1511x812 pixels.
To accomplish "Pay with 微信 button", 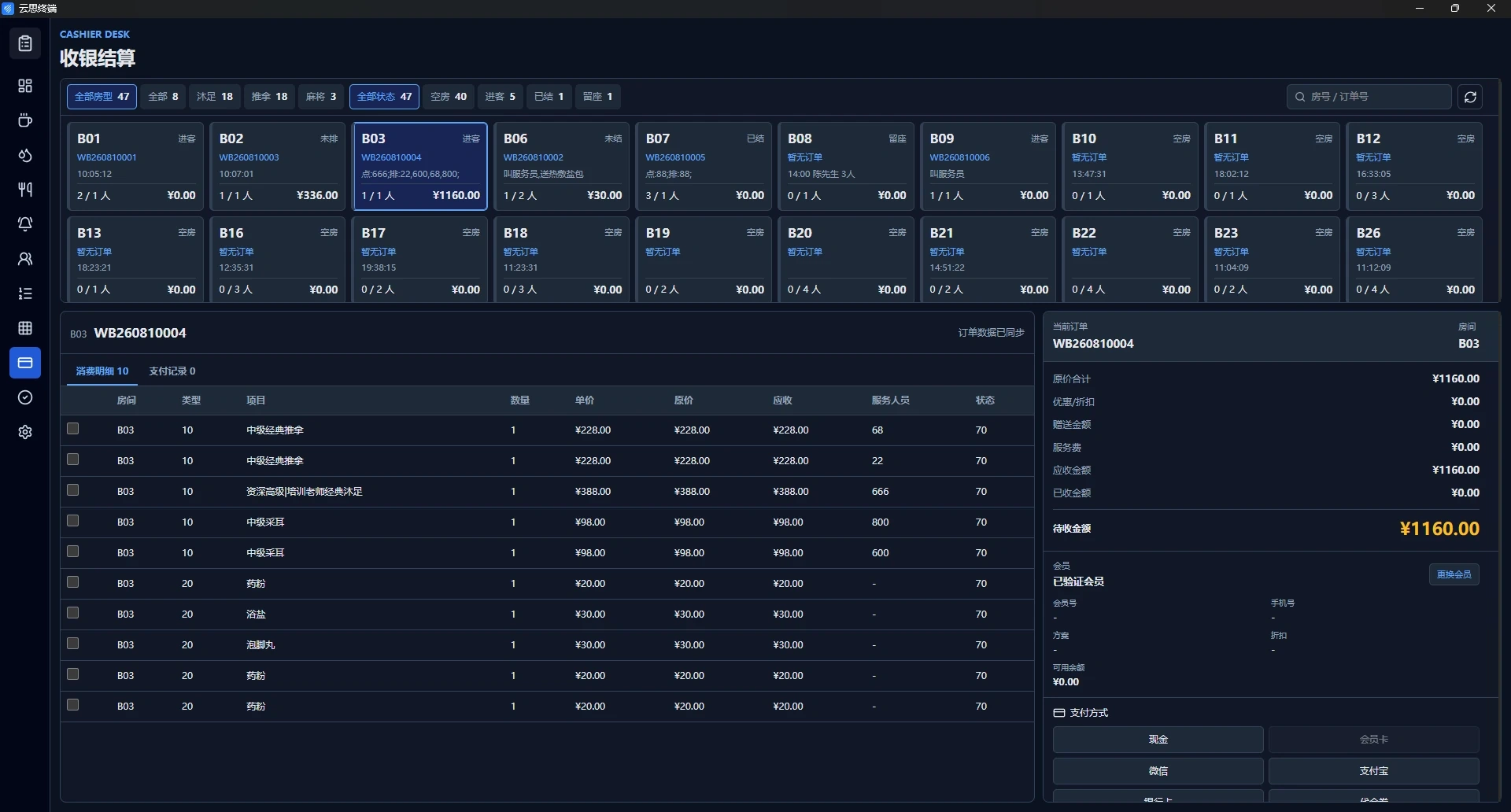I will click(1158, 771).
